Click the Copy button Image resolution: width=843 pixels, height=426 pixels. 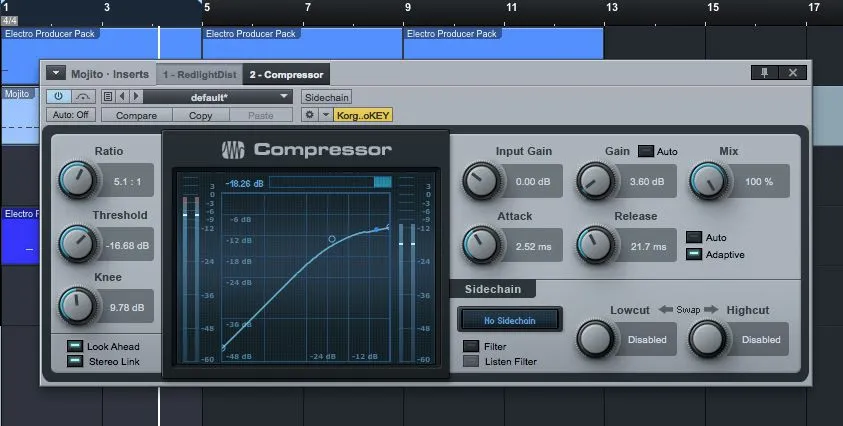click(200, 115)
